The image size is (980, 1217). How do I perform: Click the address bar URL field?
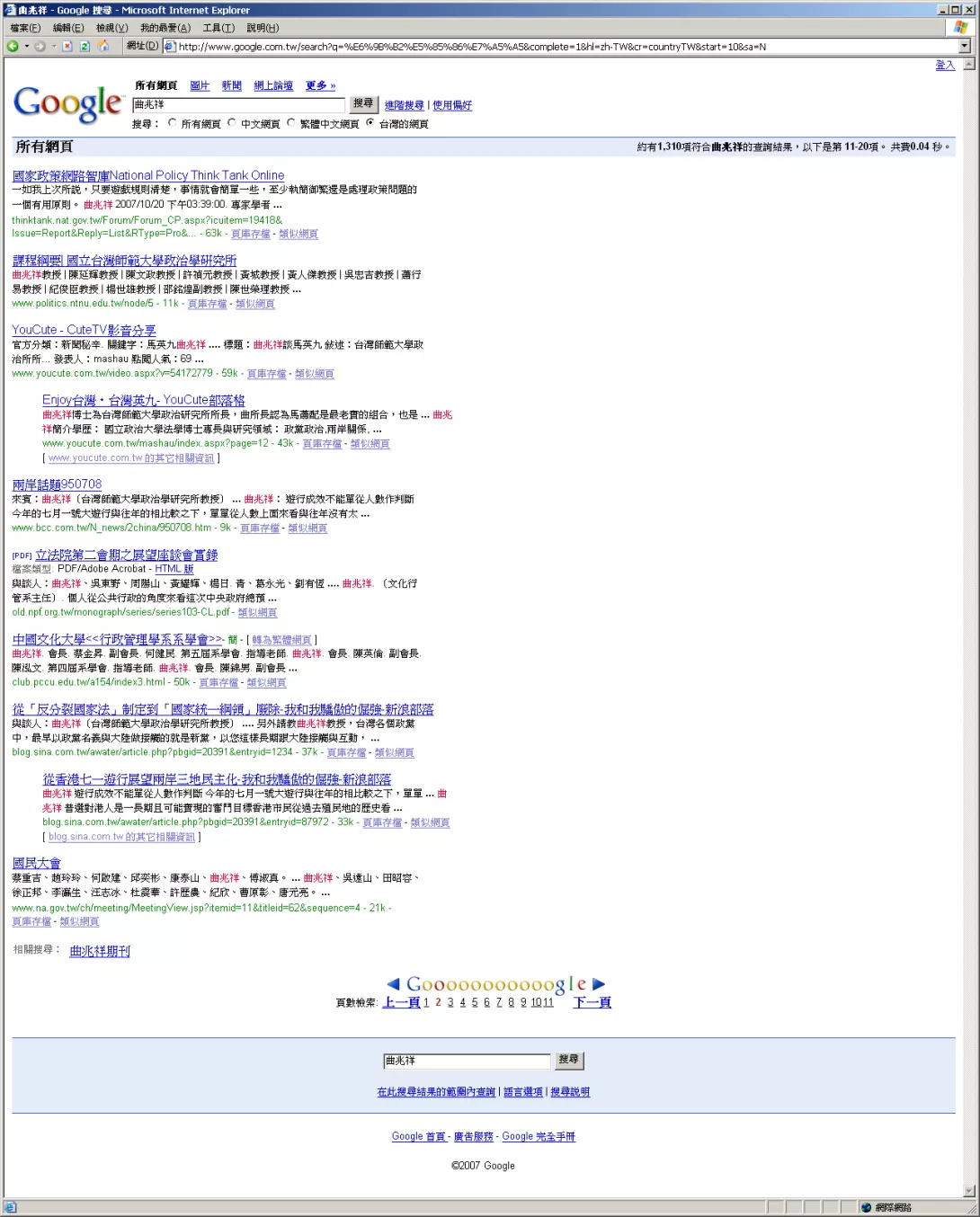click(x=566, y=47)
